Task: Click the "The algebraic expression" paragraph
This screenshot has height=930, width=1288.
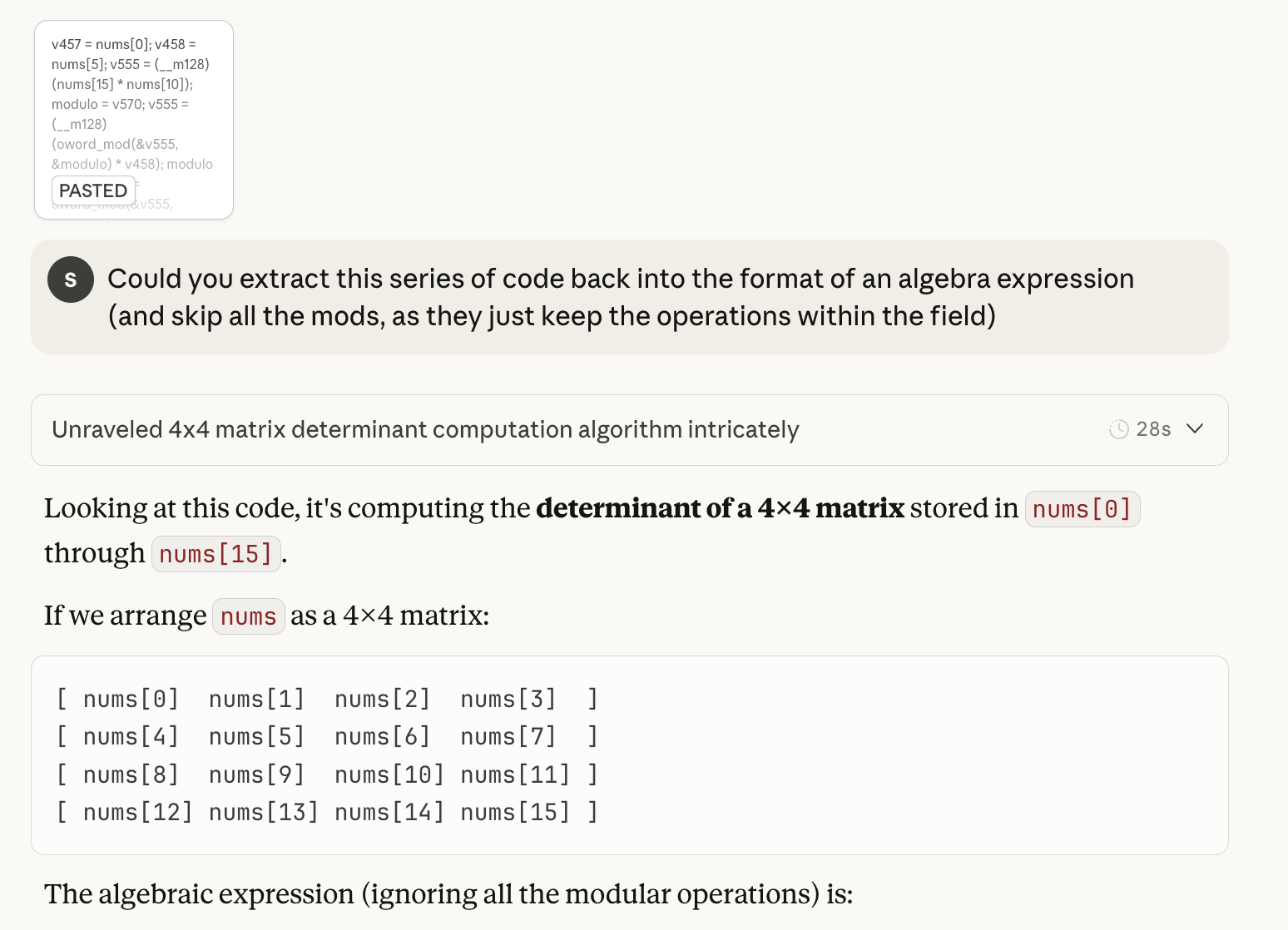Action: [x=448, y=894]
